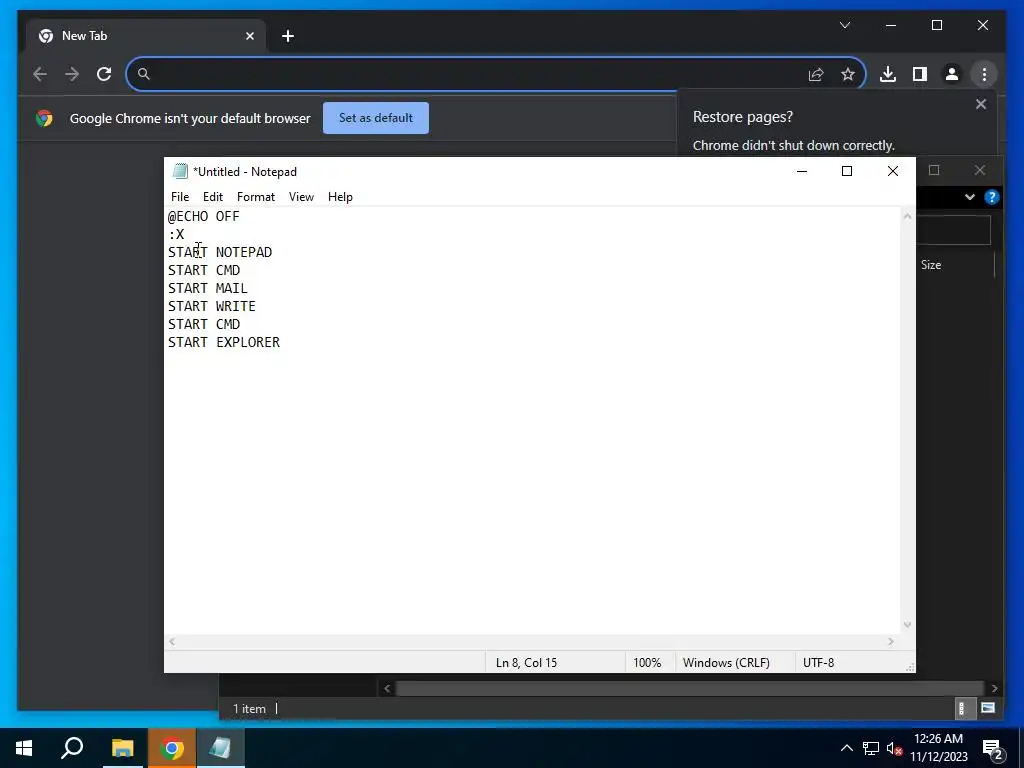1024x768 pixels.
Task: Click the Size column header in File Explorer
Action: tap(931, 264)
